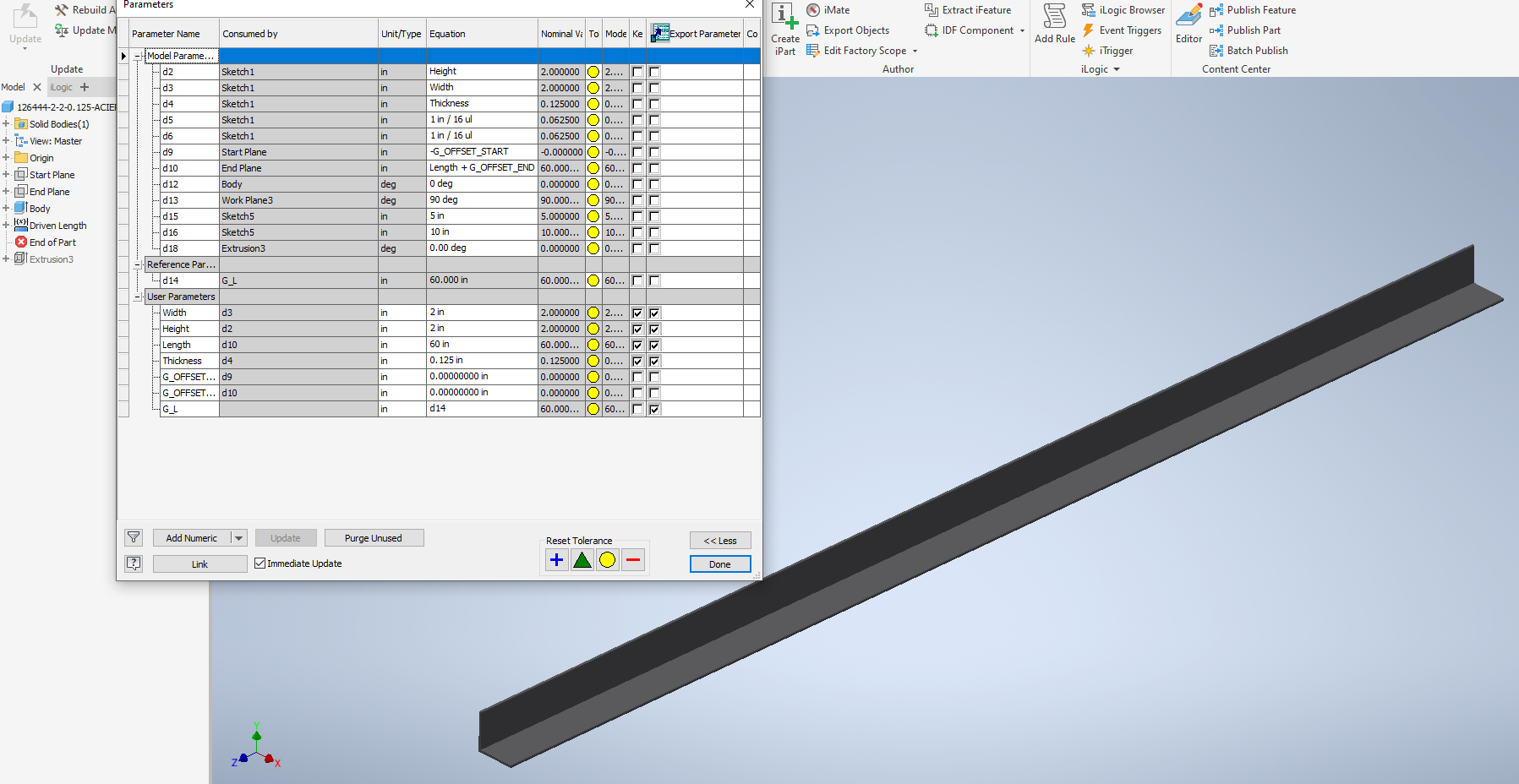Click the Add Rule tool
This screenshot has width=1519, height=784.
[1054, 25]
